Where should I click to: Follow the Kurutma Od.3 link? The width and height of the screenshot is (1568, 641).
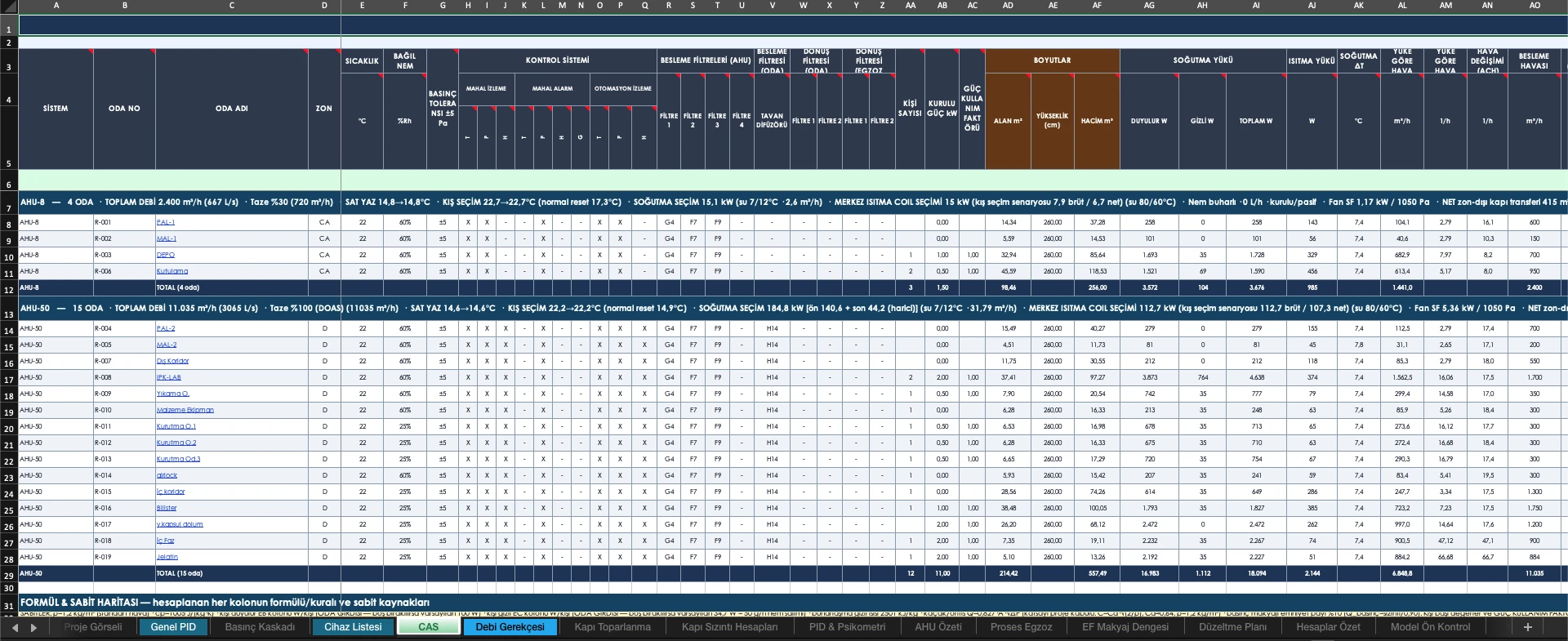click(x=178, y=459)
